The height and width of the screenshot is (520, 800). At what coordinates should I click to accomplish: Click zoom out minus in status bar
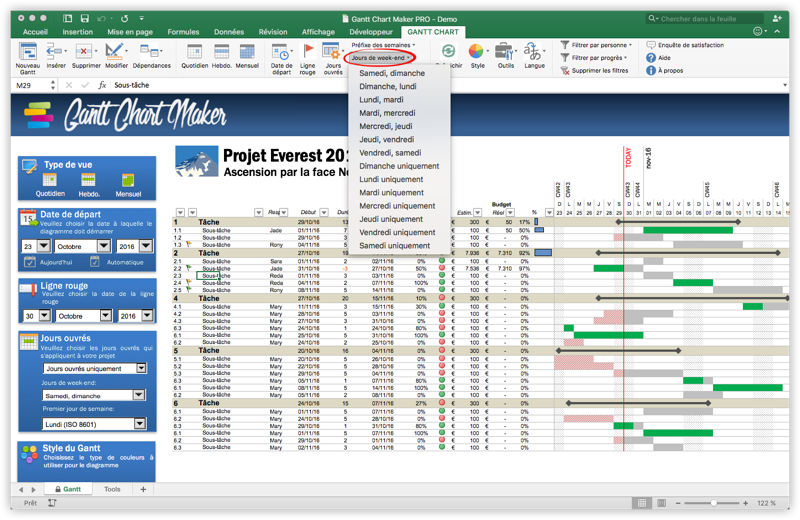click(678, 503)
